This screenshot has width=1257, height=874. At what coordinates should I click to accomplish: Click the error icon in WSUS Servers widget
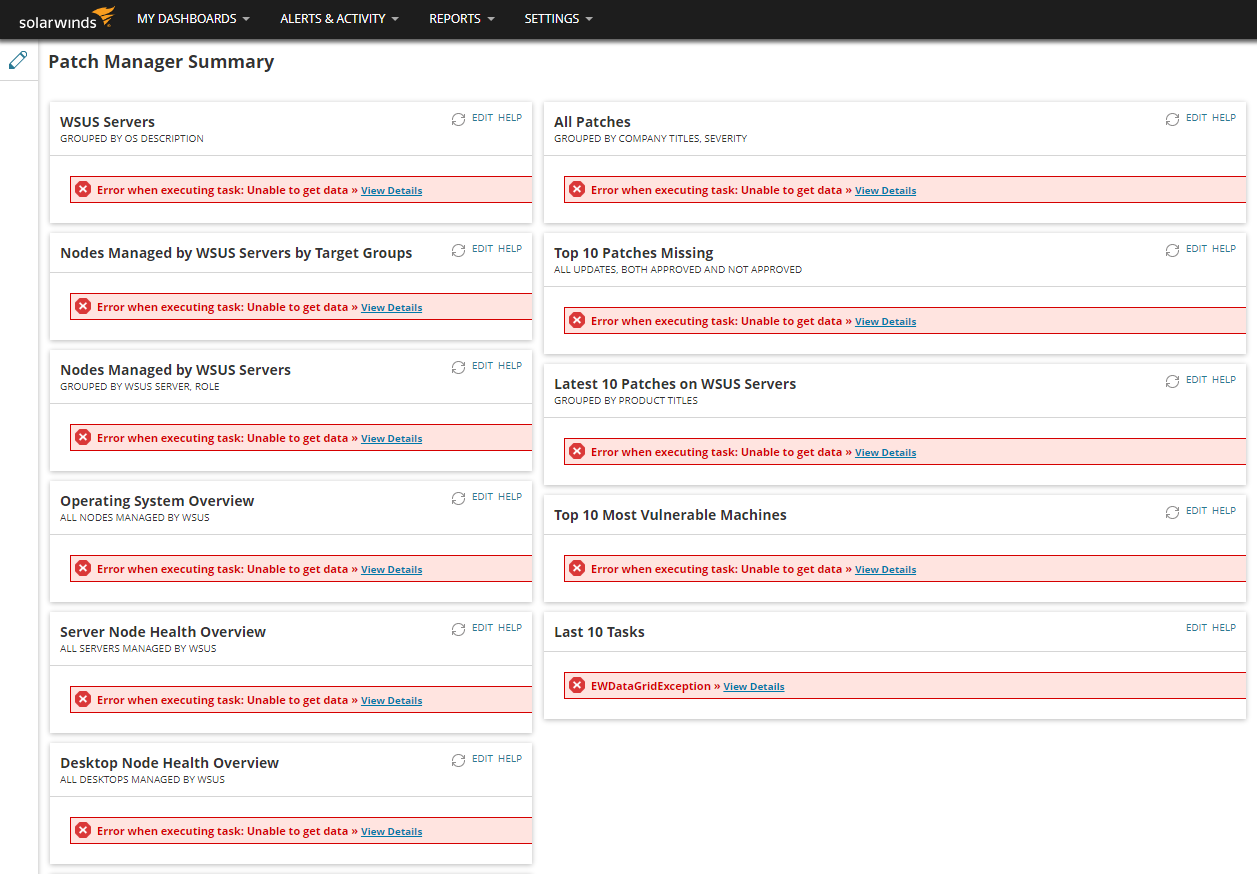pyautogui.click(x=83, y=189)
